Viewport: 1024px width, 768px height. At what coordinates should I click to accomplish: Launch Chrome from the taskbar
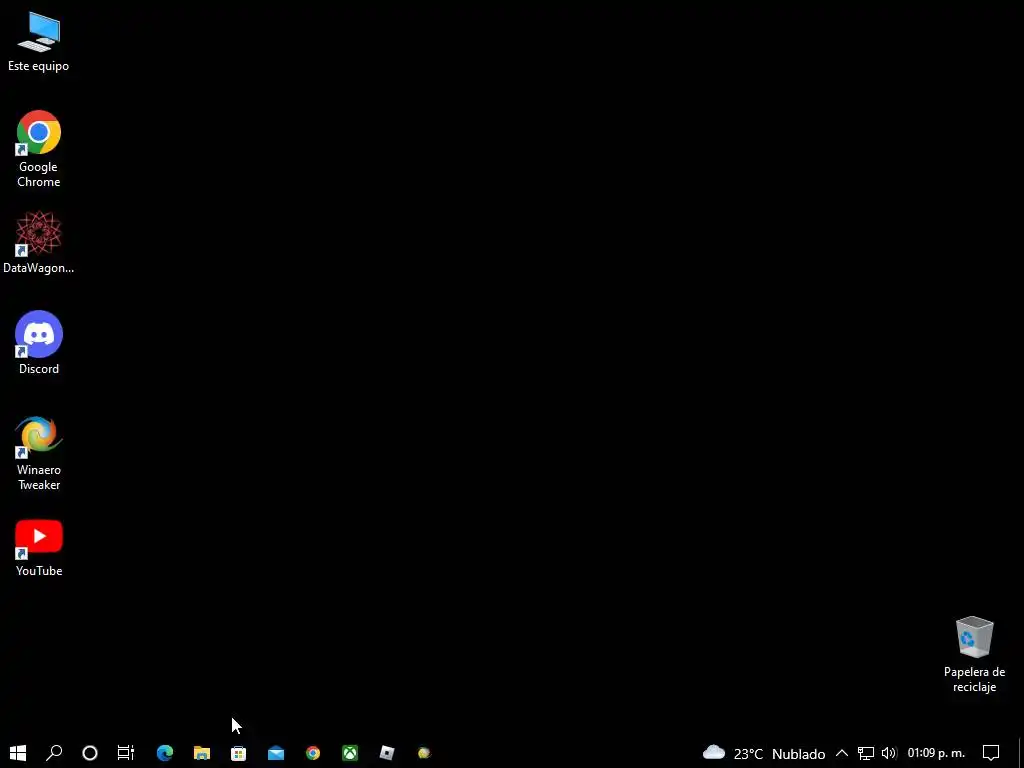click(x=313, y=753)
